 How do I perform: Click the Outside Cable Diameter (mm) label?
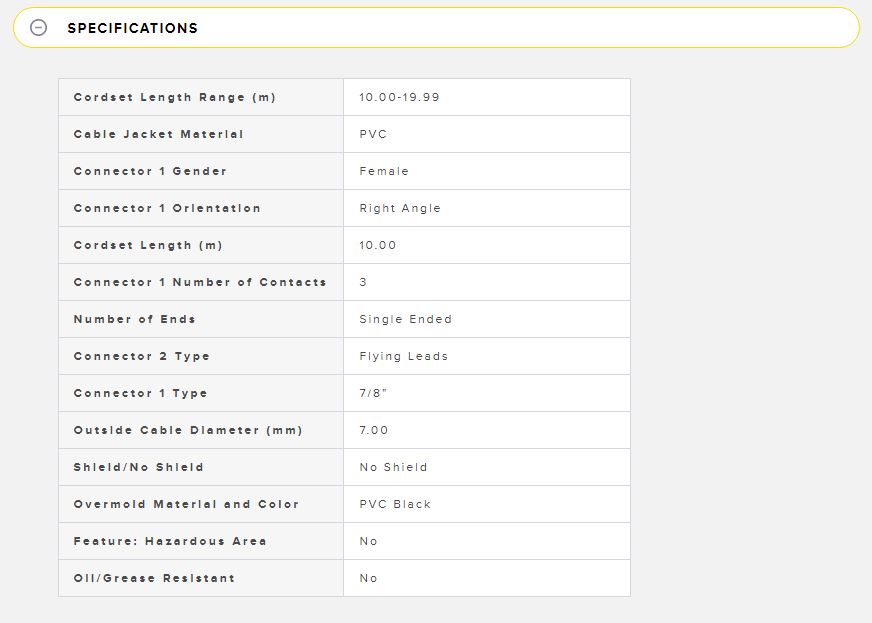point(188,431)
